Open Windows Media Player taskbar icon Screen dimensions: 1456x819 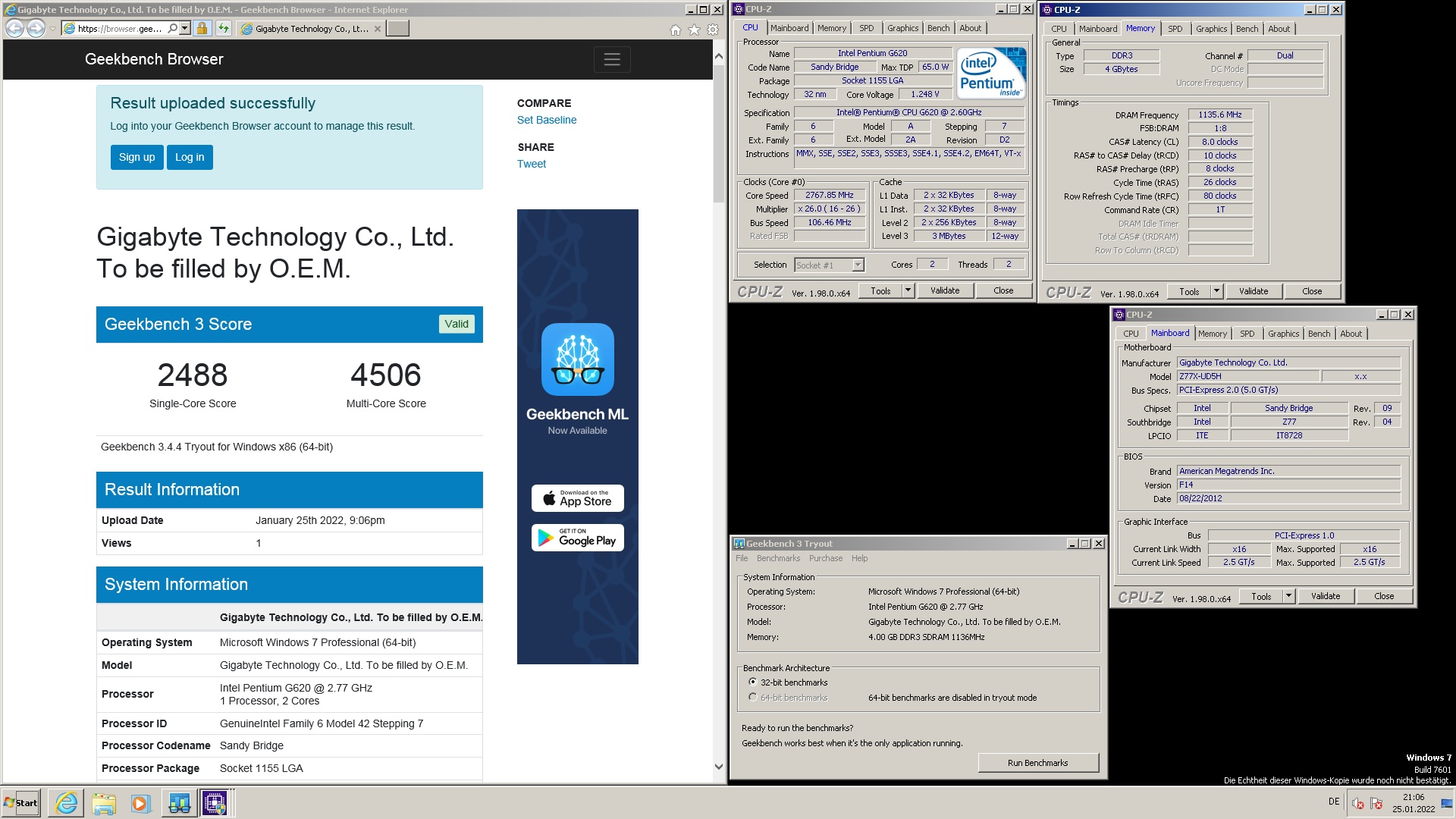click(x=141, y=803)
